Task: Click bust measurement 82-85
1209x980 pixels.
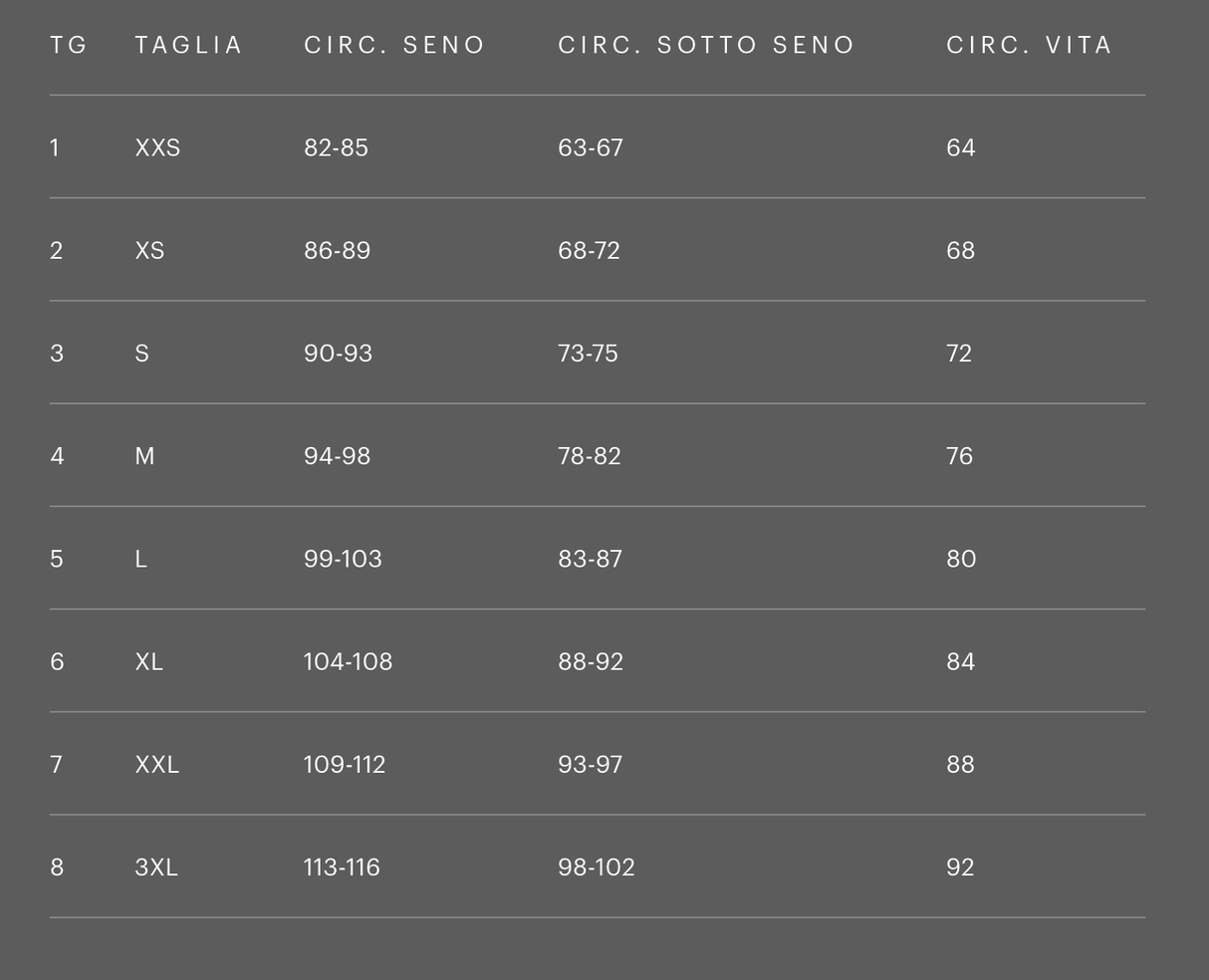Action: point(336,147)
